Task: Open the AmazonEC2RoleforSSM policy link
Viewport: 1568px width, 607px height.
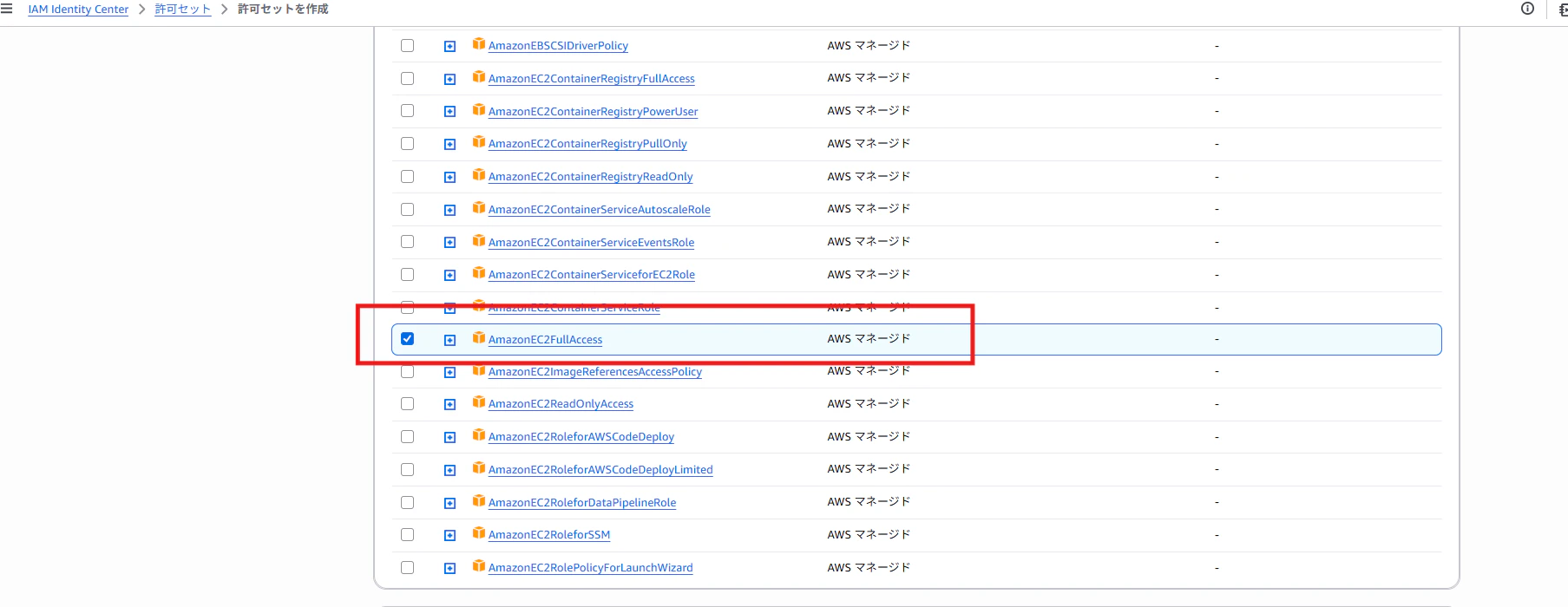Action: tap(549, 535)
